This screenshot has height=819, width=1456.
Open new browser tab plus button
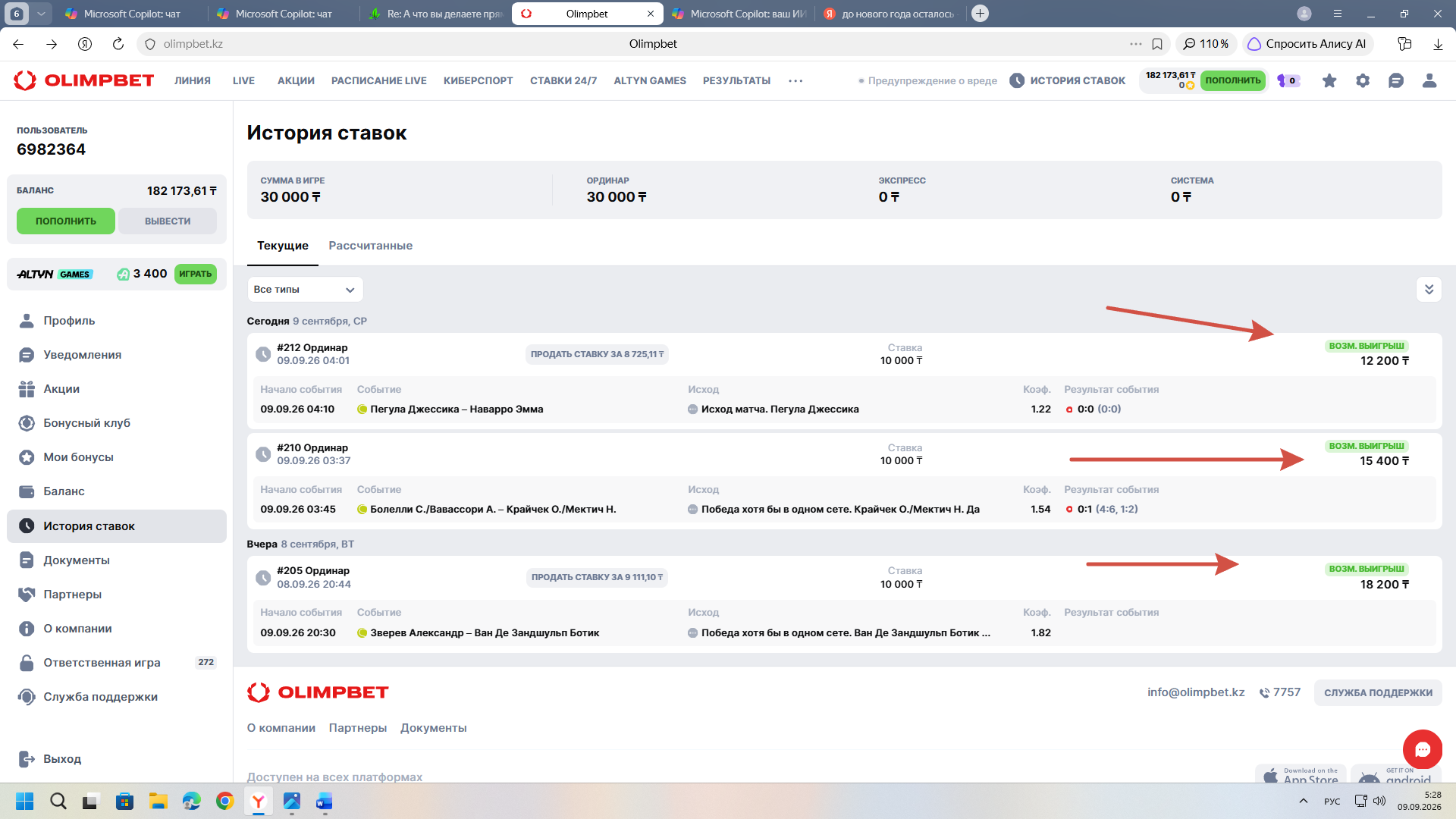click(x=980, y=14)
